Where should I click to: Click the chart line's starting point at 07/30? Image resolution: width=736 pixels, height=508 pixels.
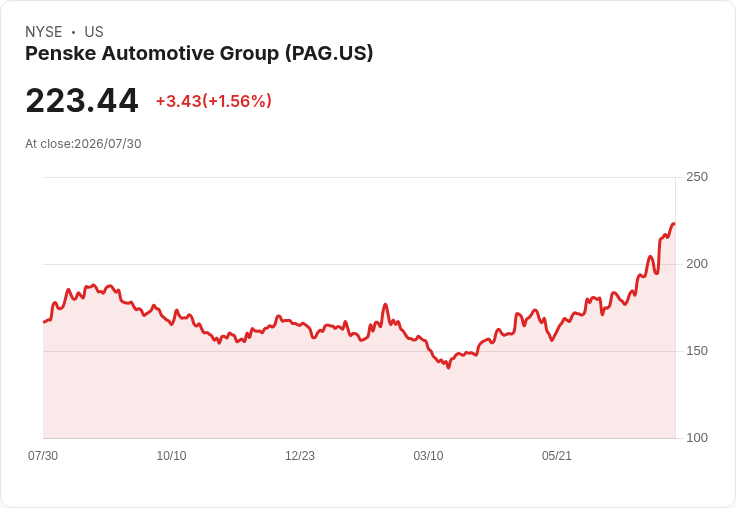(x=44, y=323)
